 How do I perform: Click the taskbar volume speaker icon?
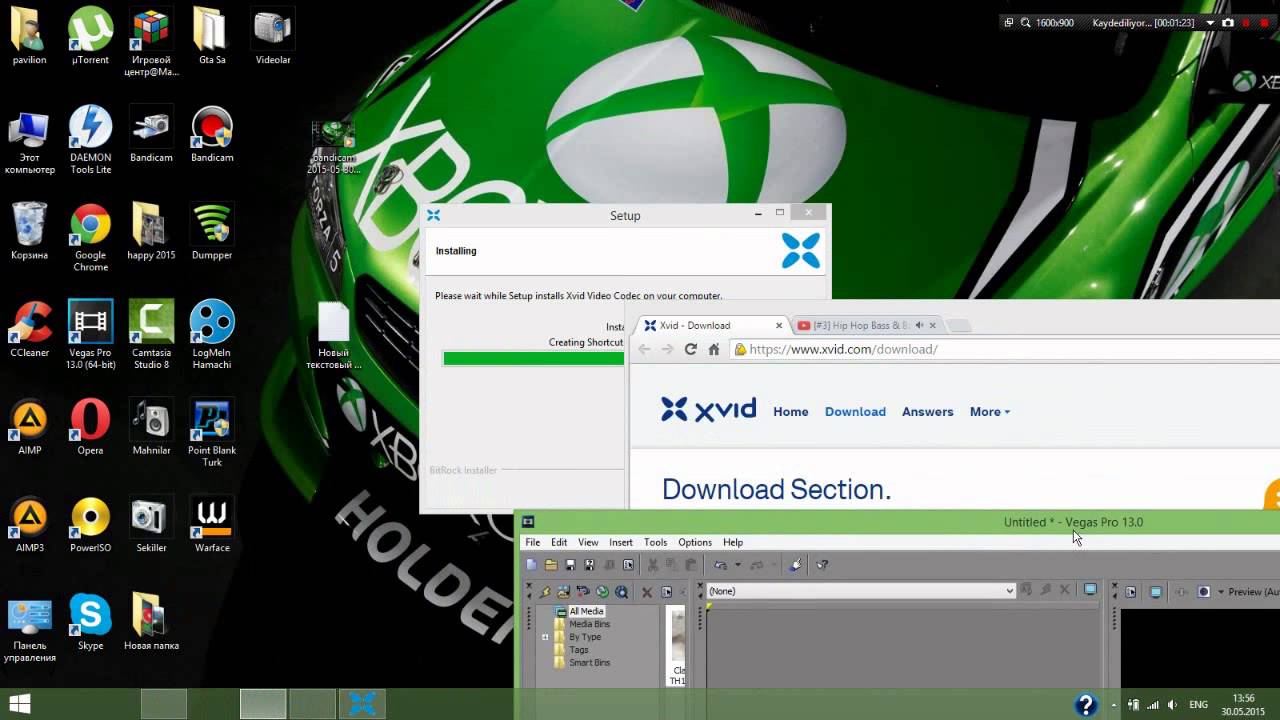click(1172, 705)
